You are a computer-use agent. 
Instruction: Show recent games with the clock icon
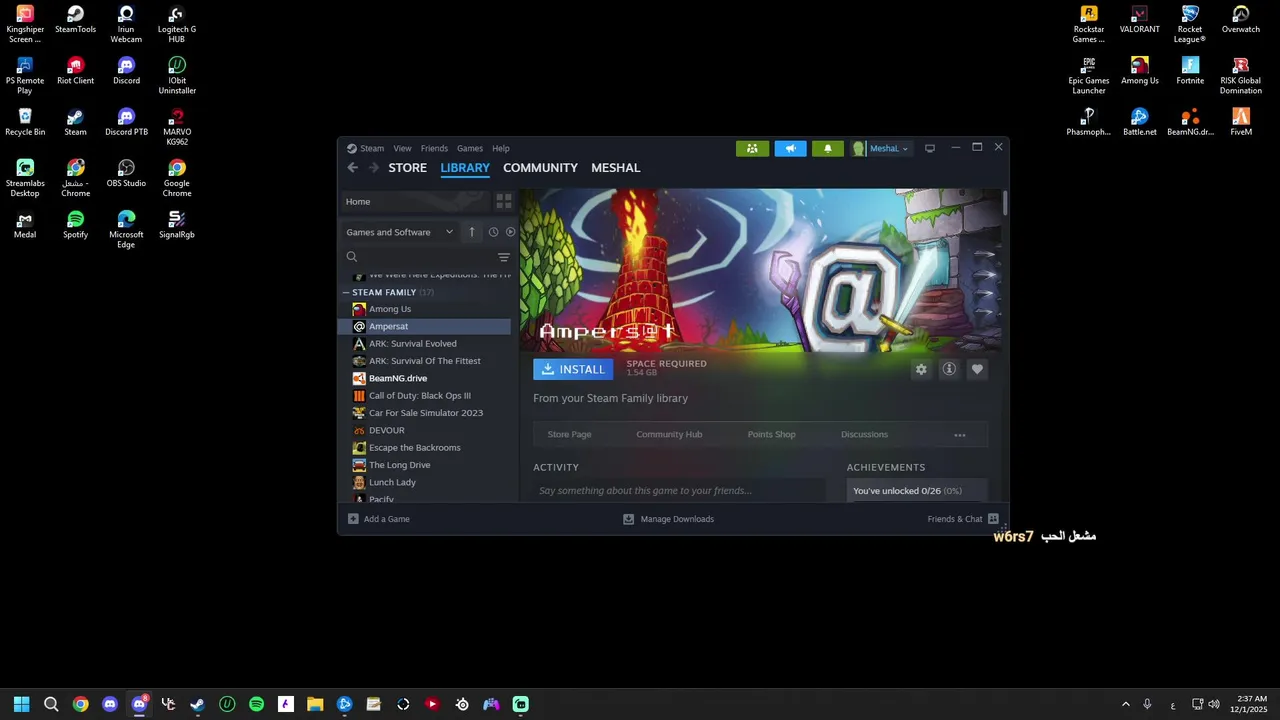493,232
